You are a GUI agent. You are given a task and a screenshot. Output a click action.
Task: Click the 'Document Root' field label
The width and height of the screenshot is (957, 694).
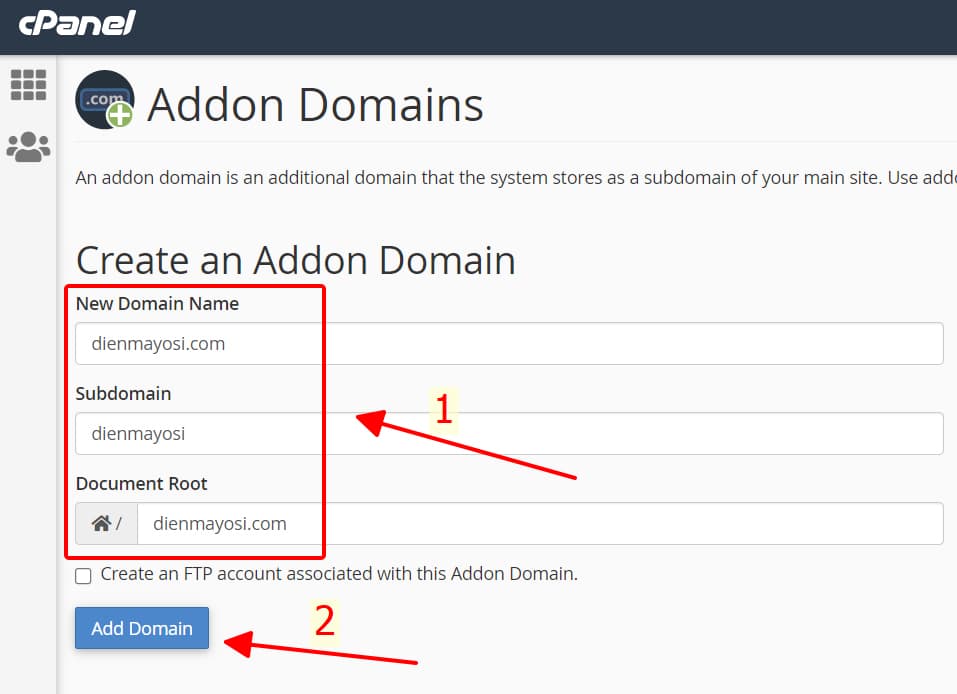(141, 484)
